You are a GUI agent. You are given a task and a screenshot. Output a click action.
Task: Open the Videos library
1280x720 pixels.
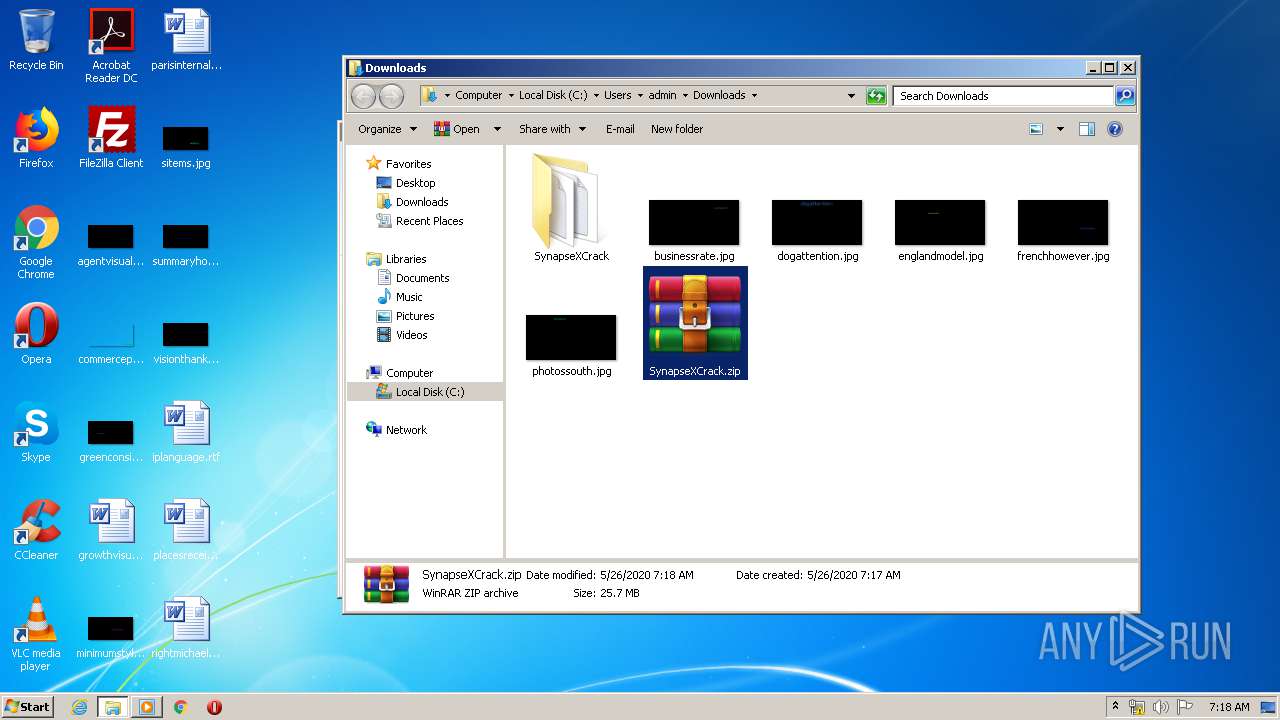(x=411, y=335)
